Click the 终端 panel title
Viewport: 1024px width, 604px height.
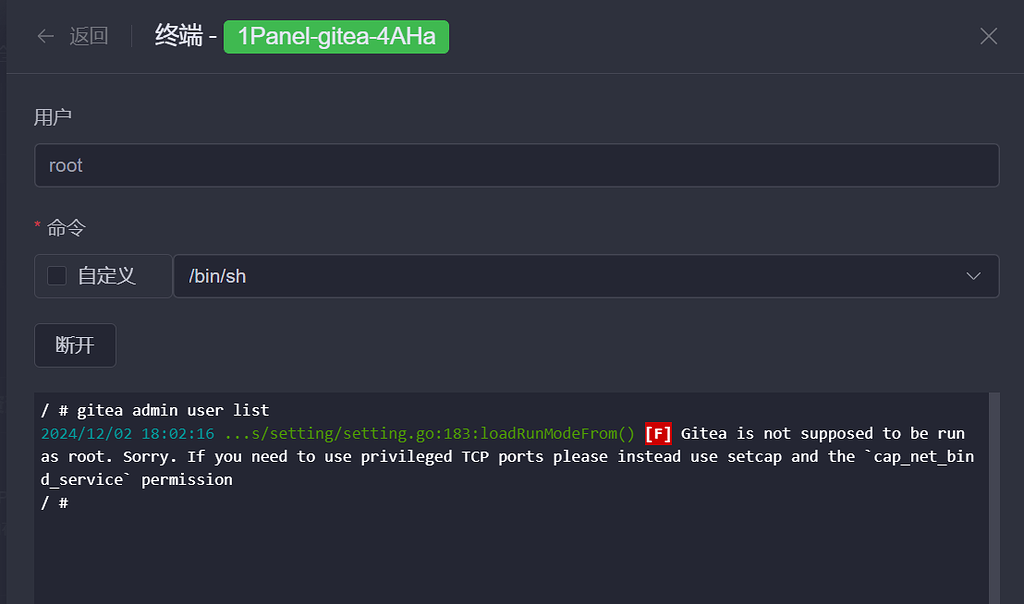179,37
